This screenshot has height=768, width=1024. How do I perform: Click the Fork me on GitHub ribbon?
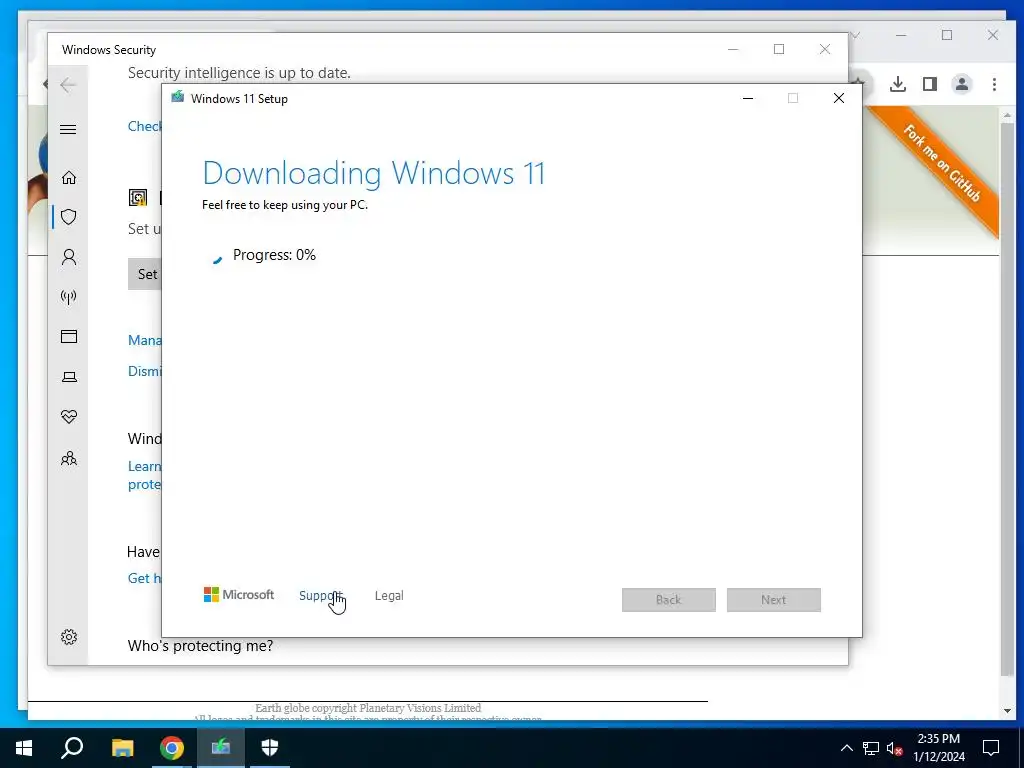click(942, 163)
